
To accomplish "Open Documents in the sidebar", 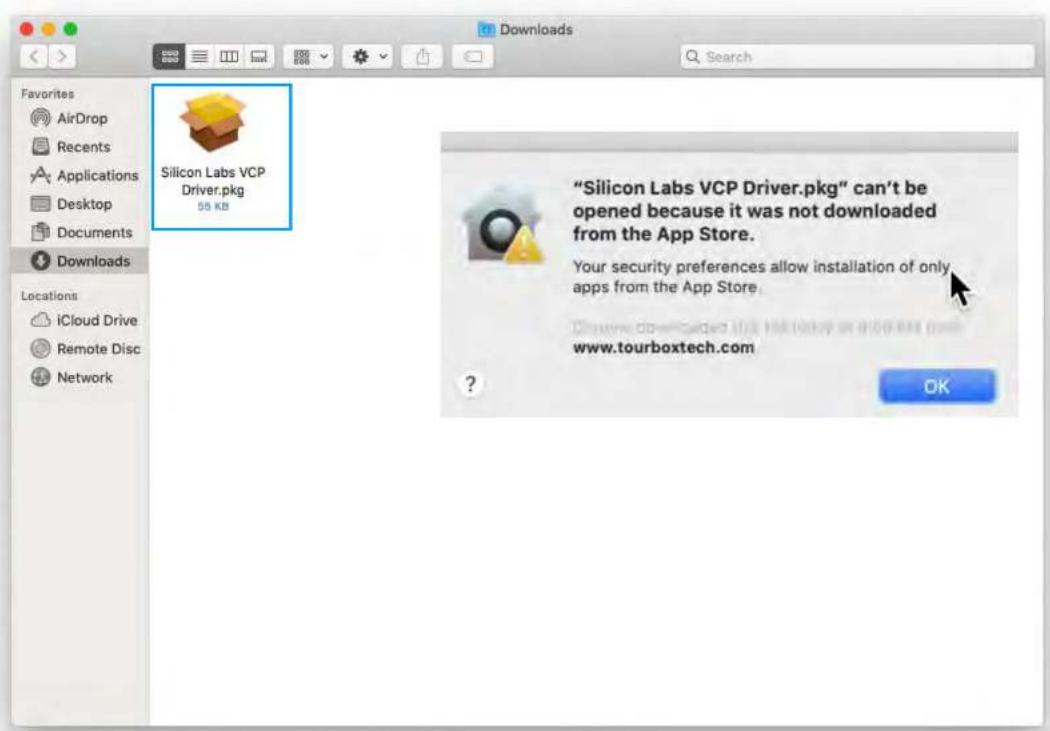I will coord(79,232).
